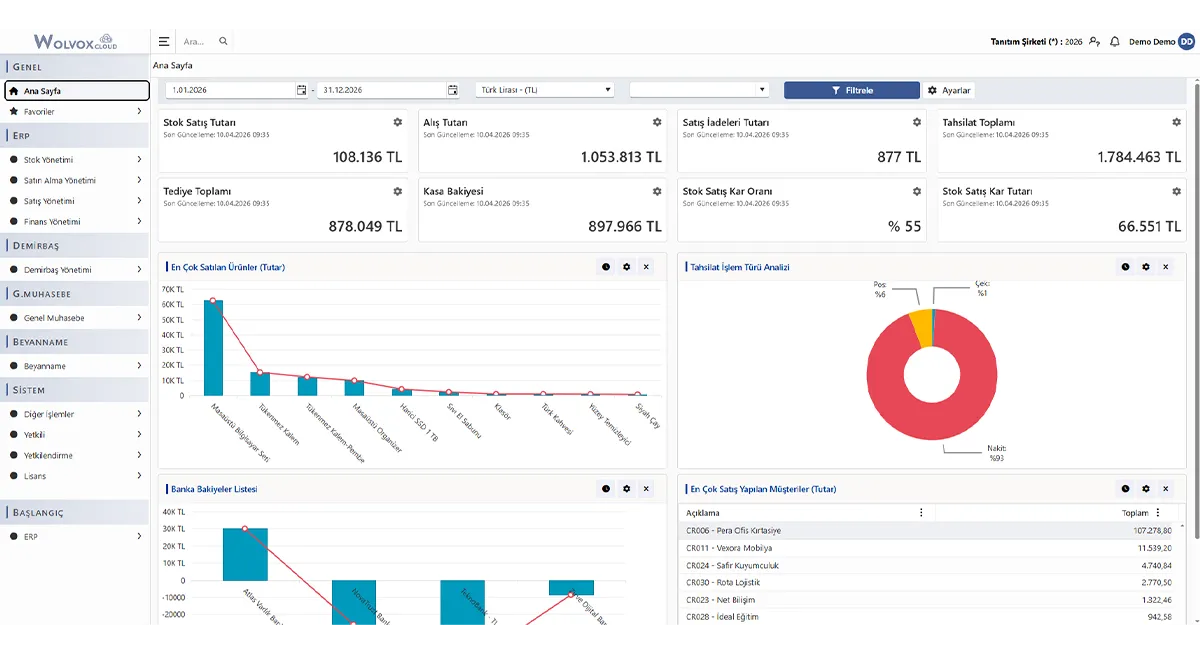Click the gear icon on Stok Satış Tutarı card
Image resolution: width=1200 pixels, height=653 pixels.
coord(397,122)
